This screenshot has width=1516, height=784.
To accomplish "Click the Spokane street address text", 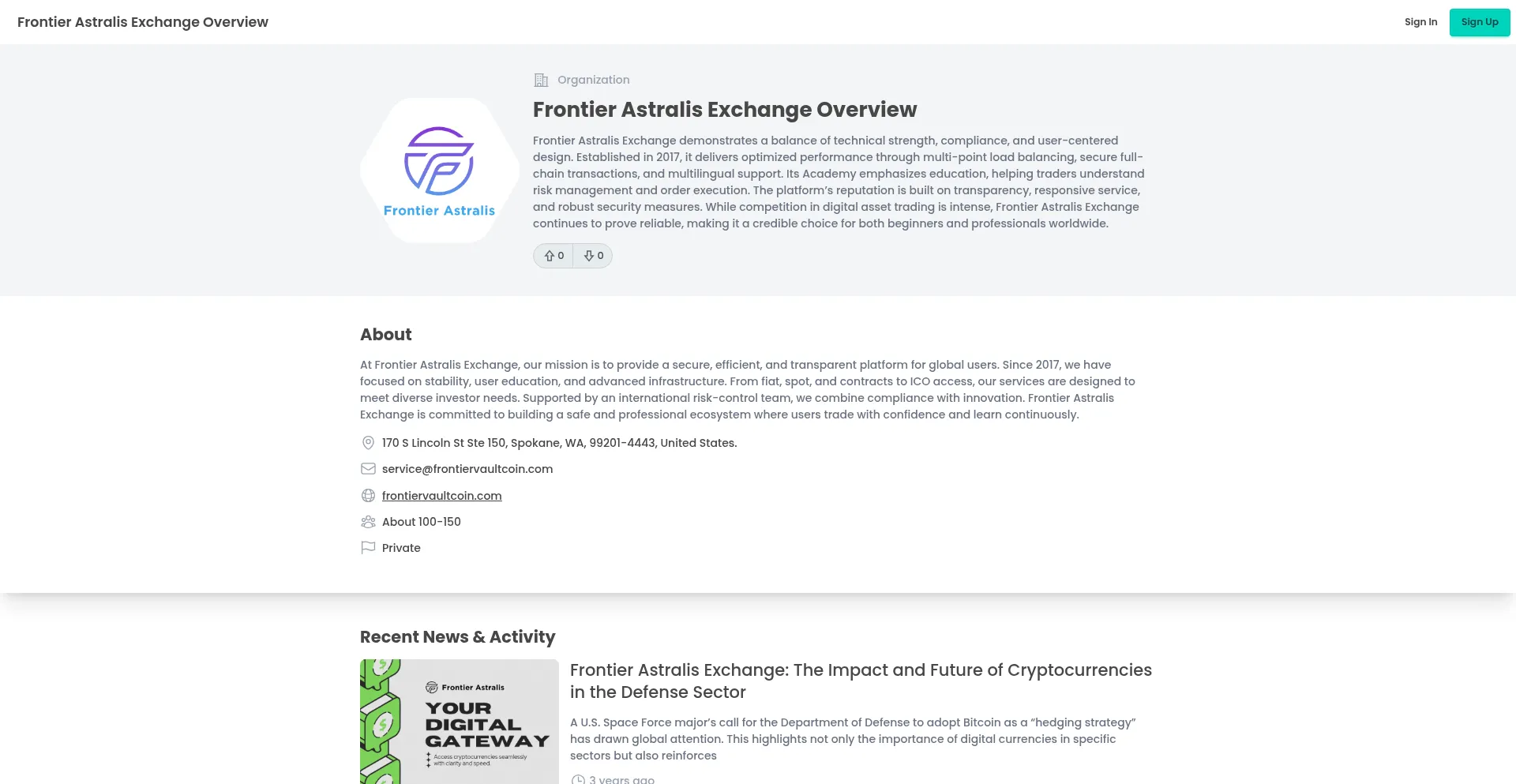I will [559, 443].
